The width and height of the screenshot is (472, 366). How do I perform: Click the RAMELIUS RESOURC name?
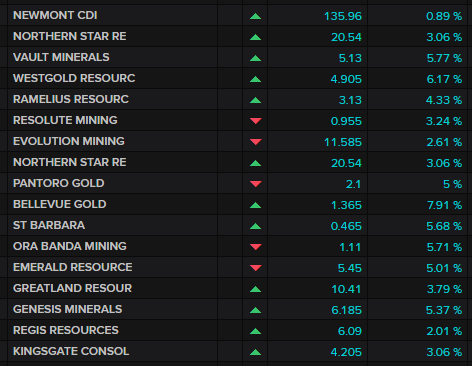[x=71, y=99]
